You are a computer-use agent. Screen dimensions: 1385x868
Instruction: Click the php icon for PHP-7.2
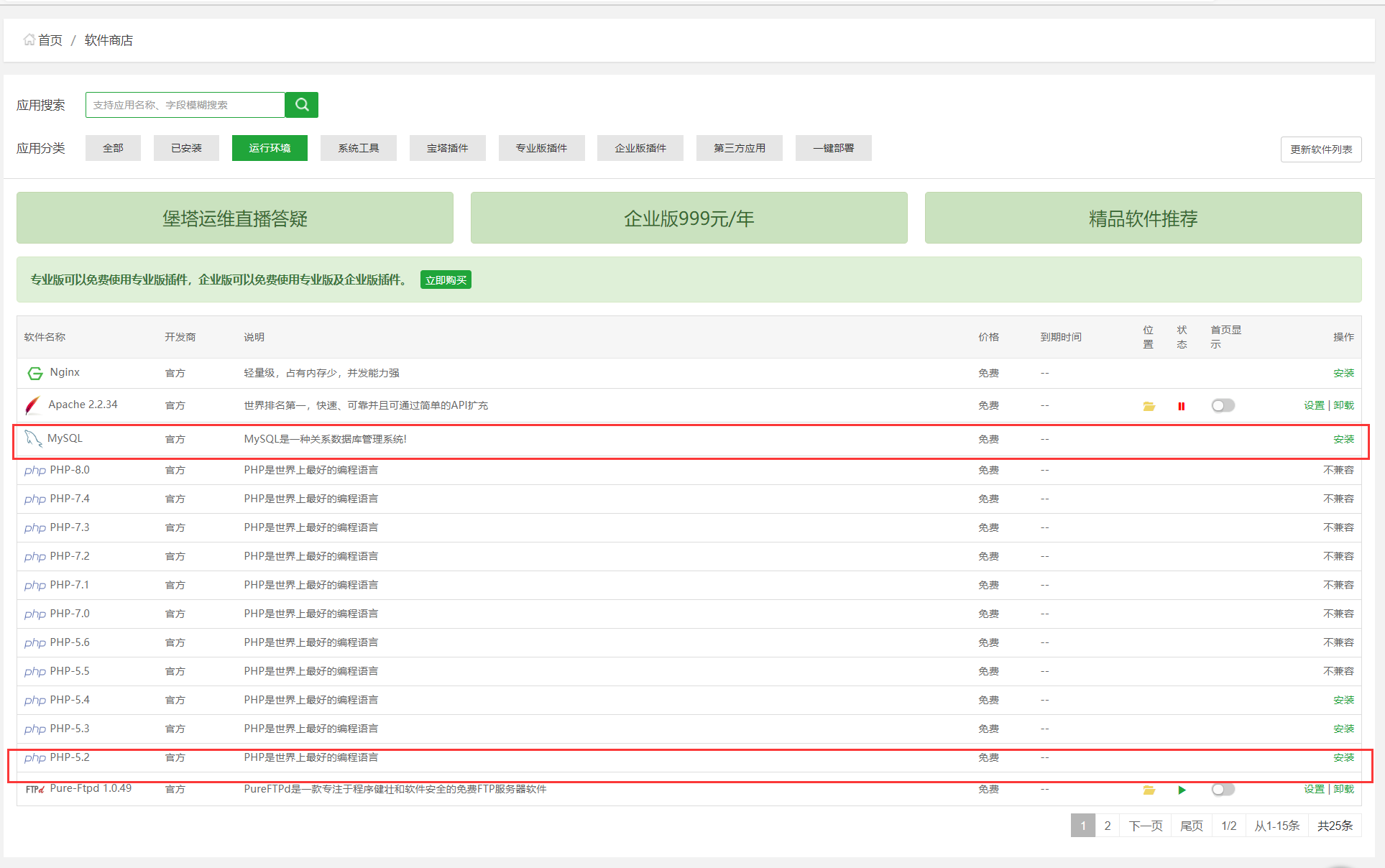coord(34,557)
